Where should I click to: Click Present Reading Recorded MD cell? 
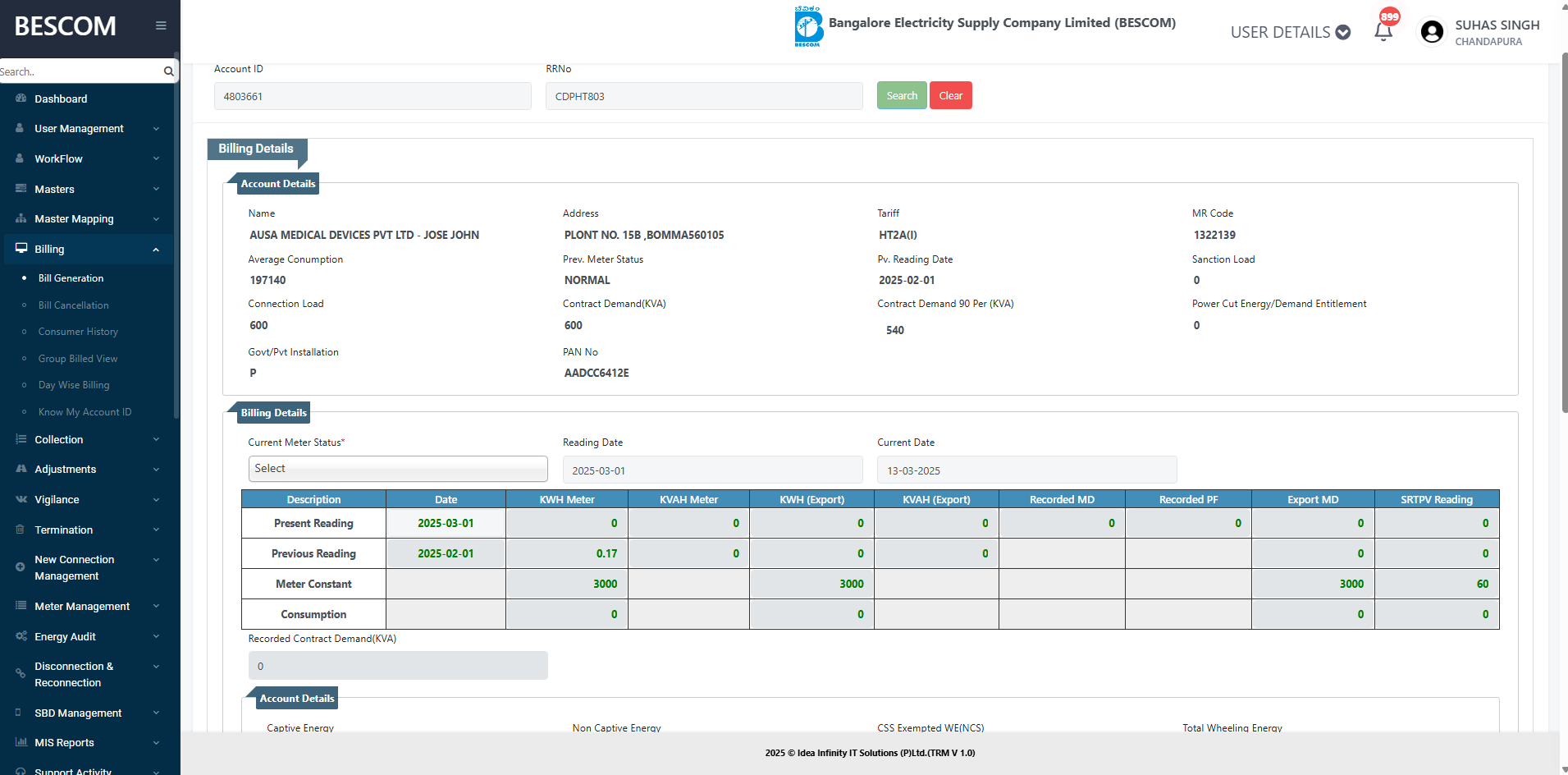(x=1062, y=523)
